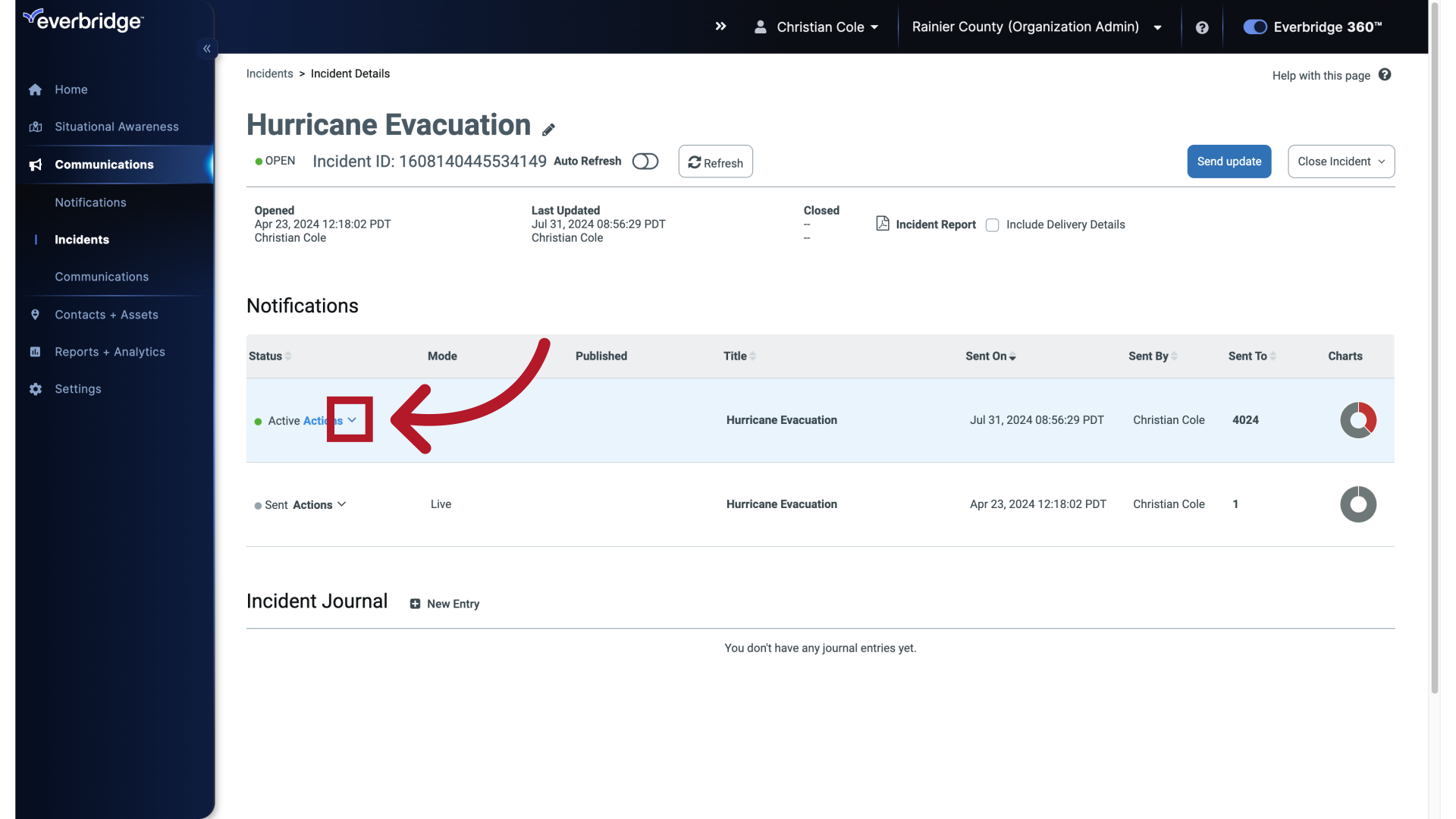Click the Situational Awareness icon
1456x819 pixels.
click(x=36, y=127)
